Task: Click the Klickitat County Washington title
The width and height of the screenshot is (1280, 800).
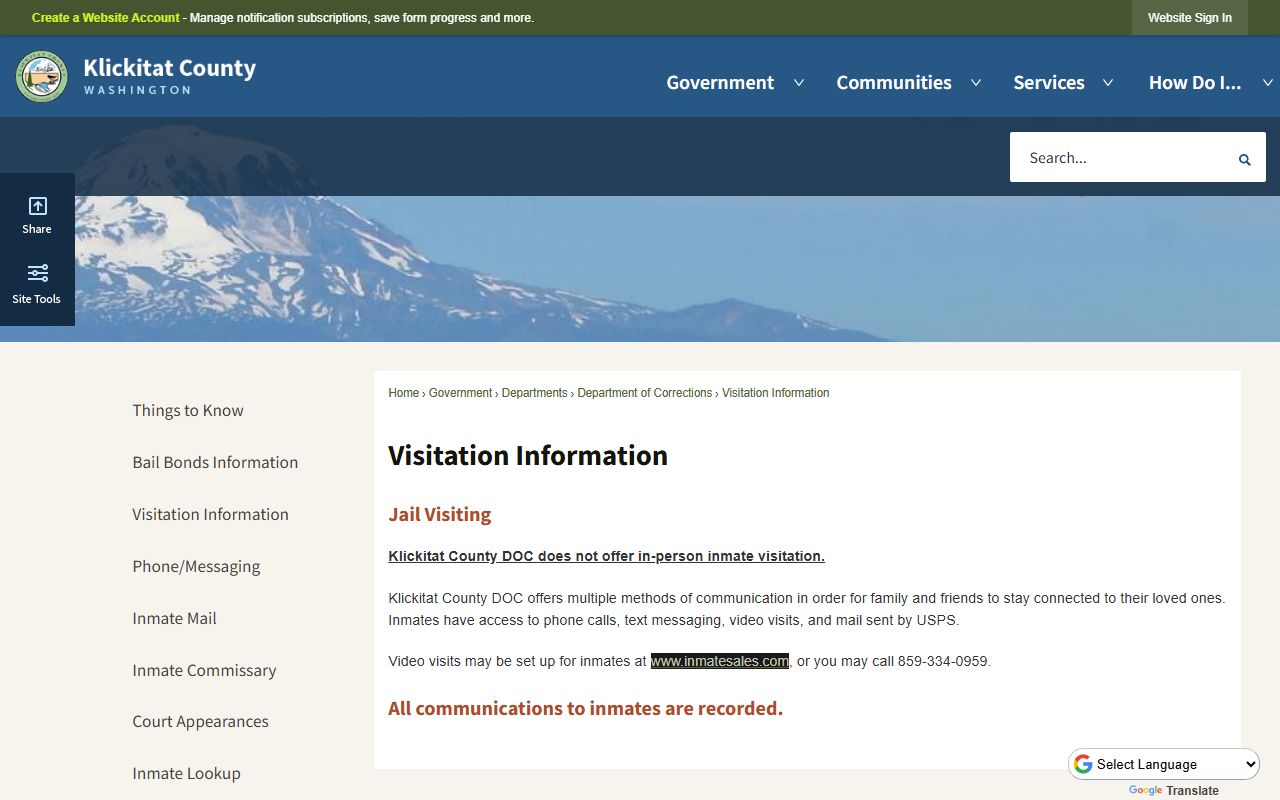Action: pyautogui.click(x=169, y=76)
